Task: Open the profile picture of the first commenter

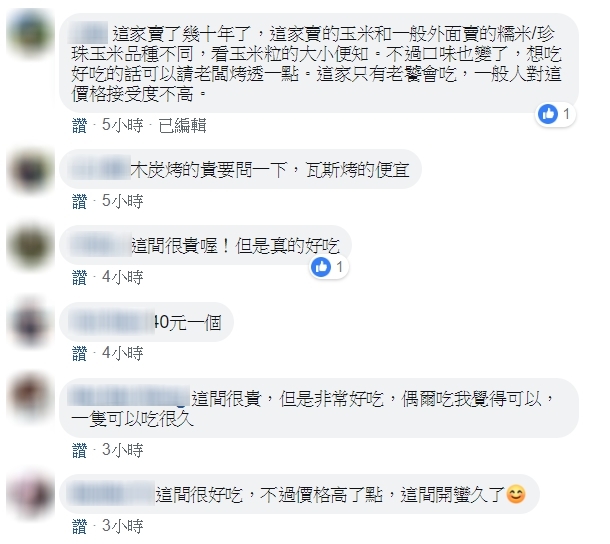Action: click(30, 33)
